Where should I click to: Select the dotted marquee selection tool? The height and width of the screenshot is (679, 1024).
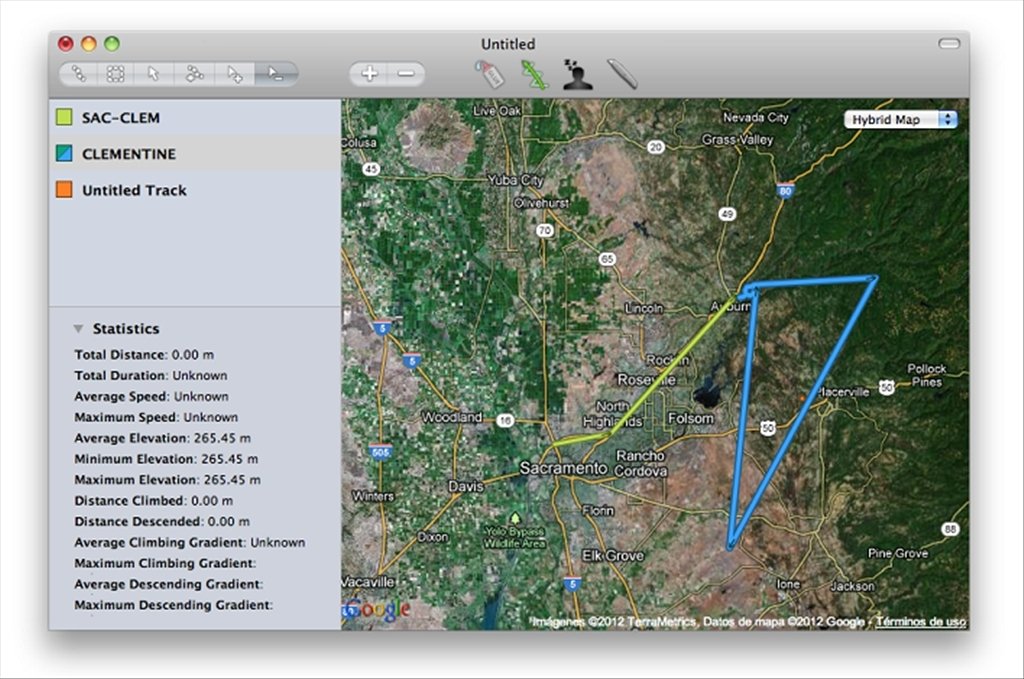(x=116, y=74)
